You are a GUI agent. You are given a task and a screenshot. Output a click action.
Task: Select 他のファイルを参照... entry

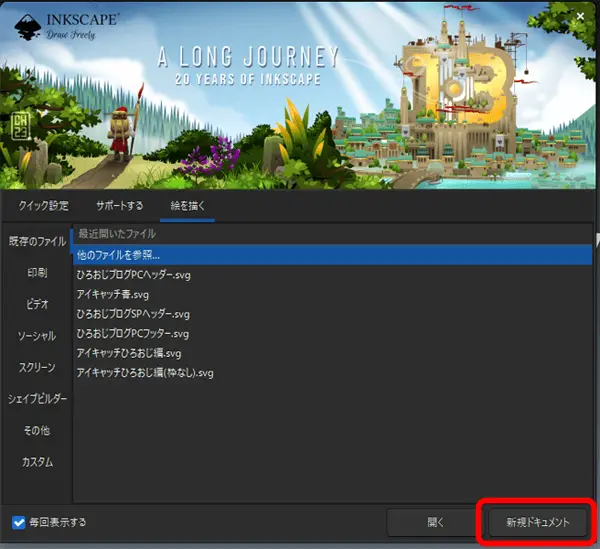333,255
